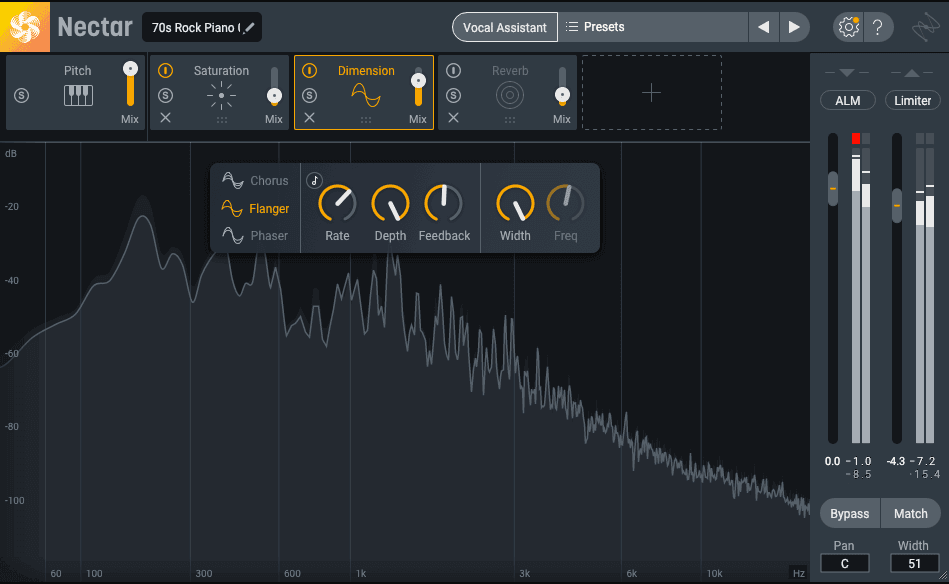Image resolution: width=949 pixels, height=584 pixels.
Task: Select Flanger mode
Action: point(255,208)
